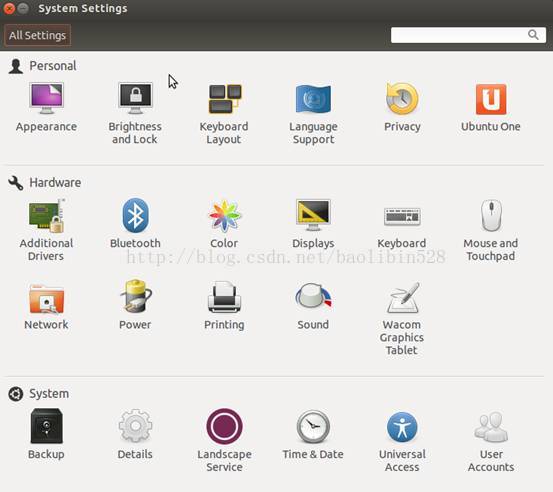Click the search magnifier icon
This screenshot has width=553, height=492.
pos(533,35)
